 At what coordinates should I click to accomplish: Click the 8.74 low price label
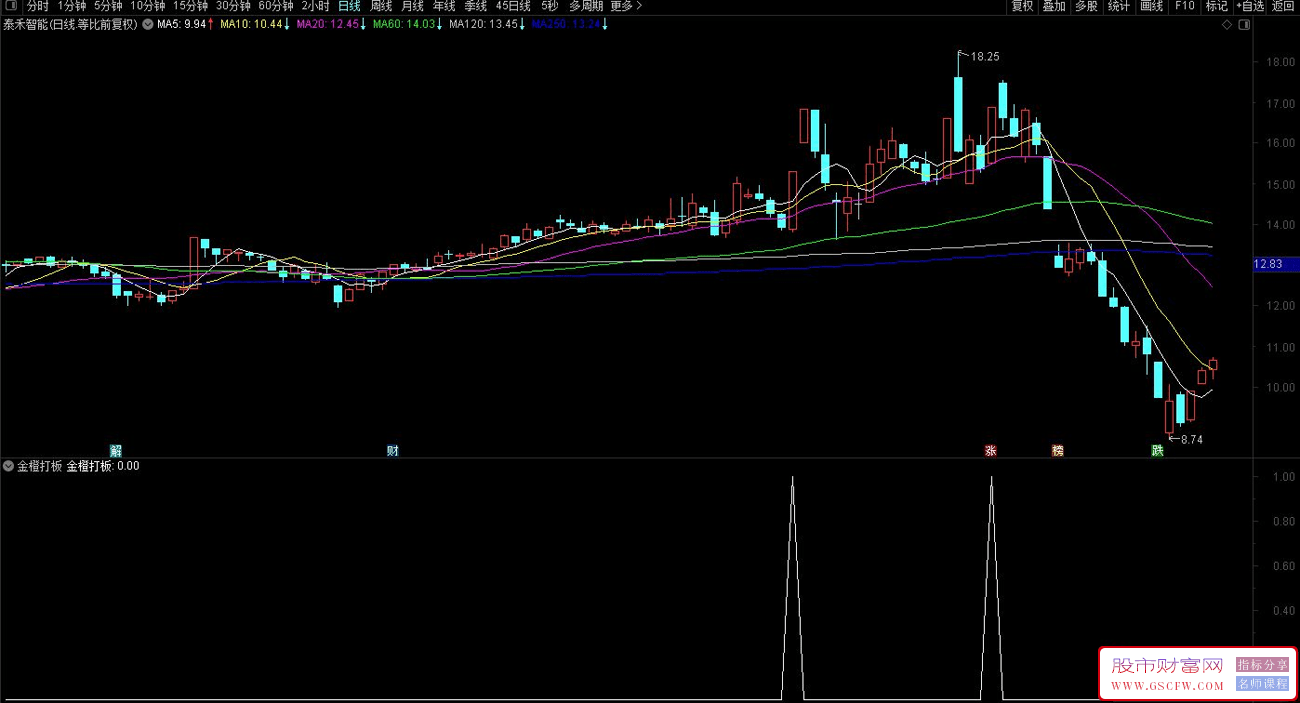1192,439
